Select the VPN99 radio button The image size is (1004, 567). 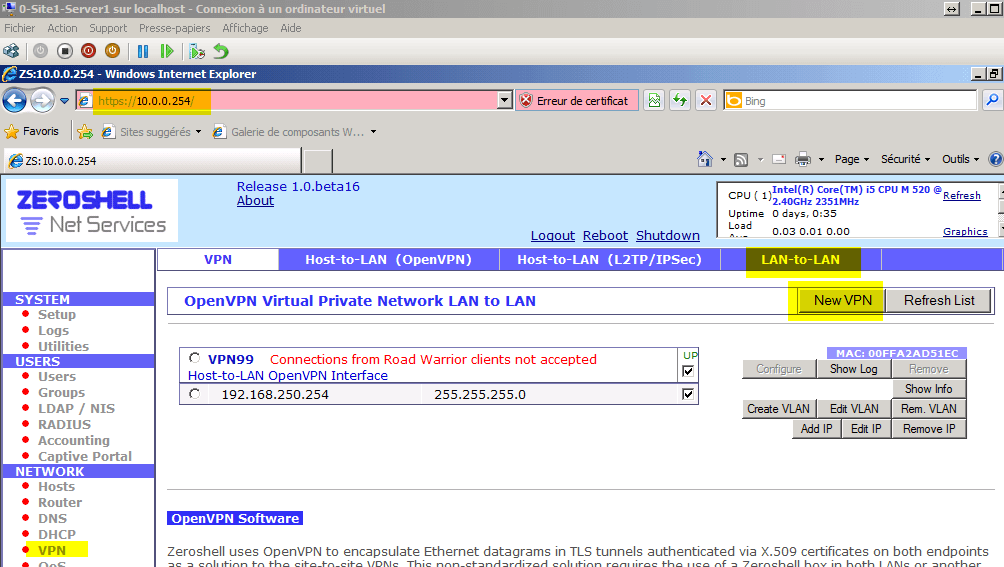point(195,358)
